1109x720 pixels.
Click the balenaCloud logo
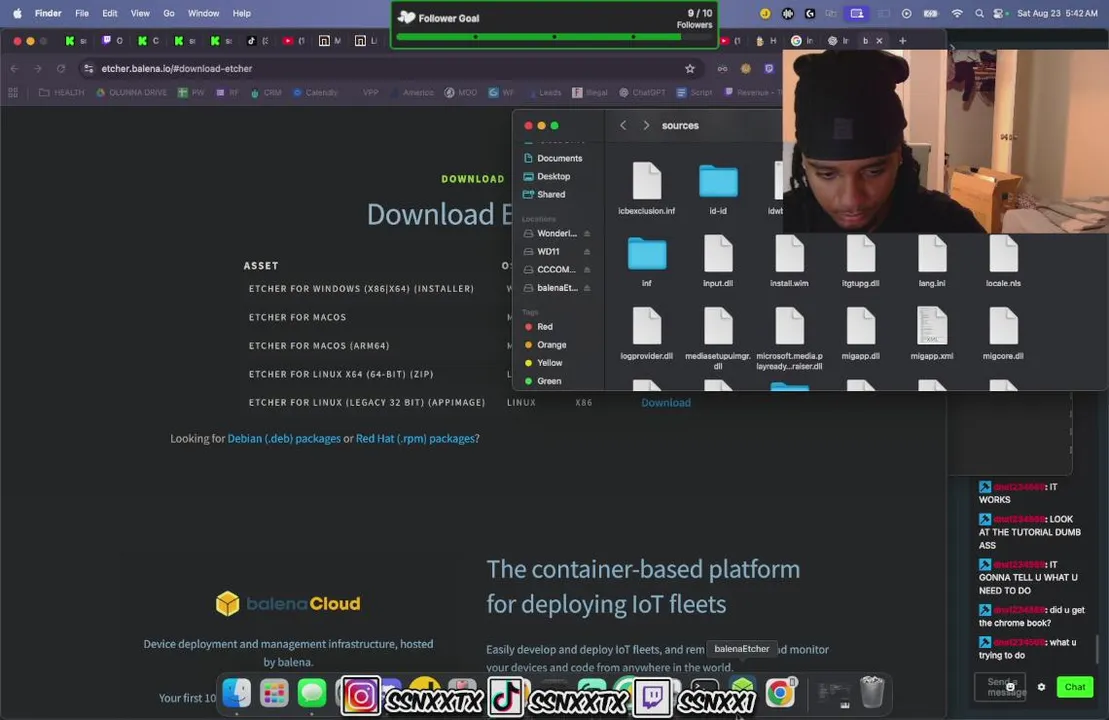288,603
